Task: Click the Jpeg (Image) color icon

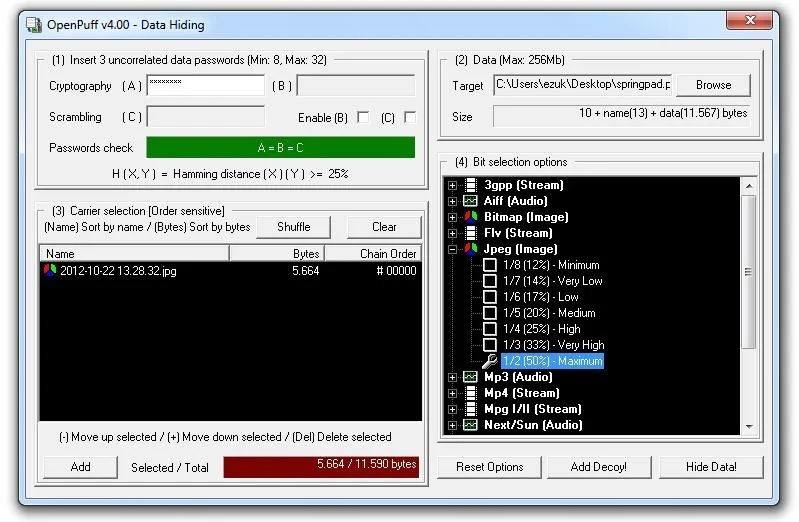Action: pyautogui.click(x=471, y=249)
